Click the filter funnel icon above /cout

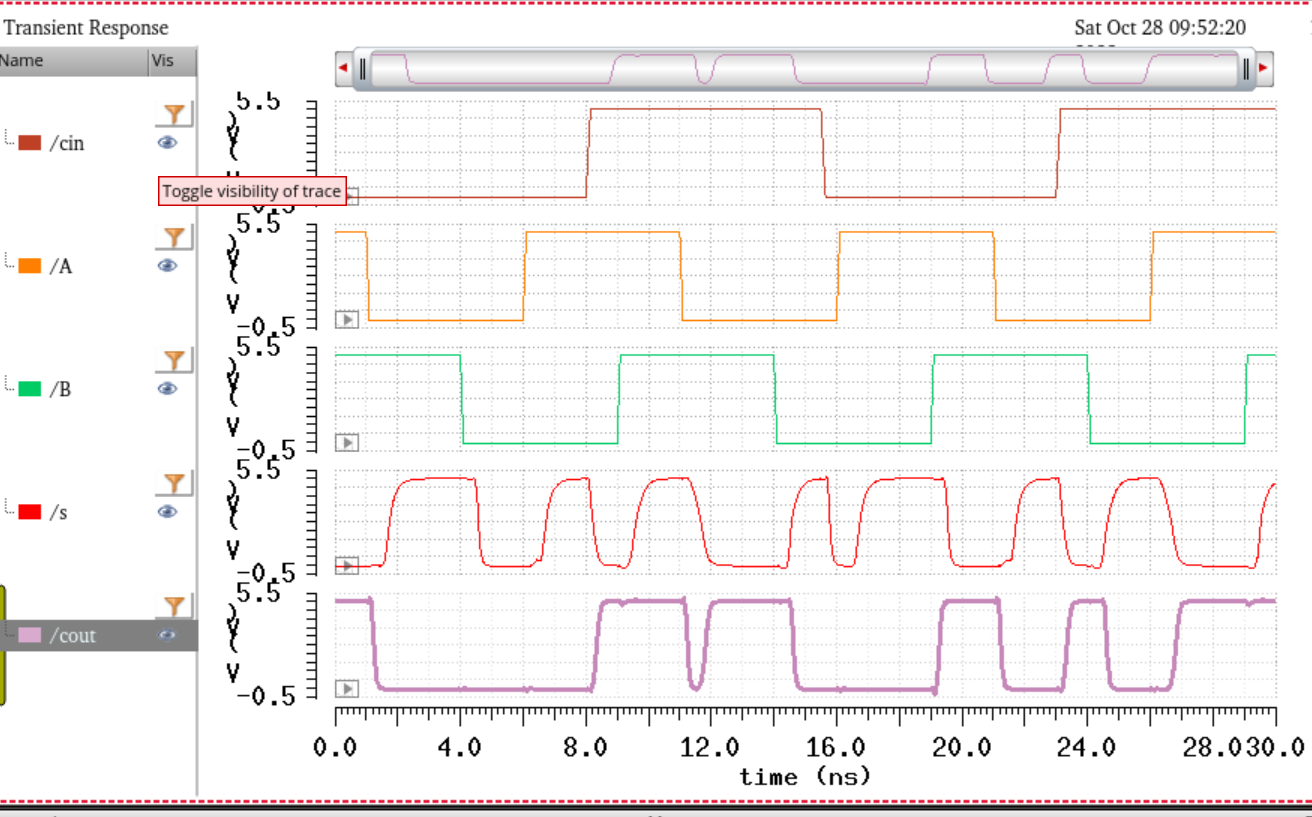click(x=174, y=606)
